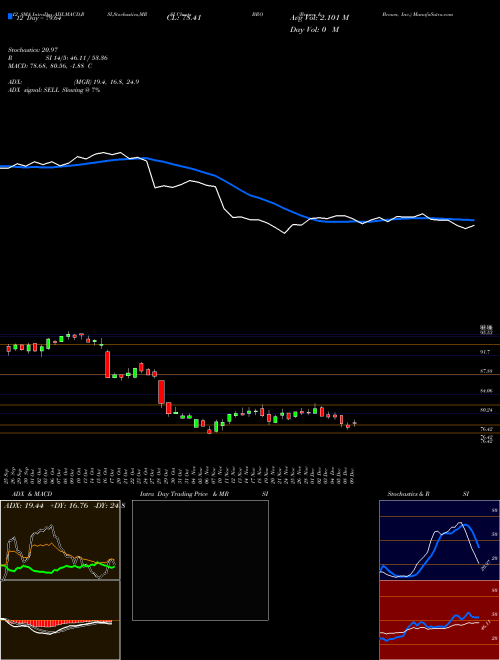Click the '(MGR) 19.4, 16.8, 24.9' ADX values
500x660 pixels.
(x=106, y=82)
